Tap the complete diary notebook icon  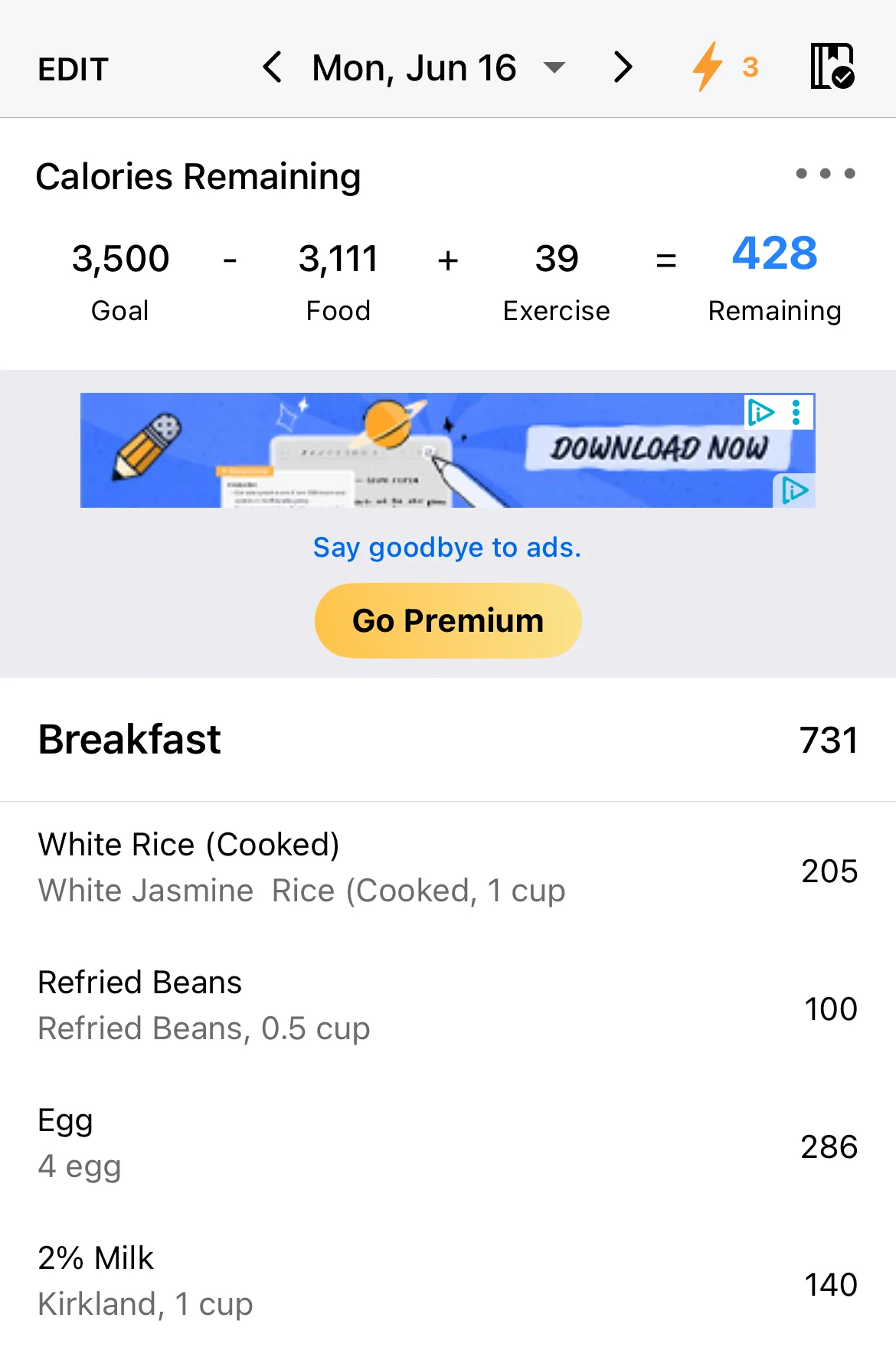pos(832,67)
